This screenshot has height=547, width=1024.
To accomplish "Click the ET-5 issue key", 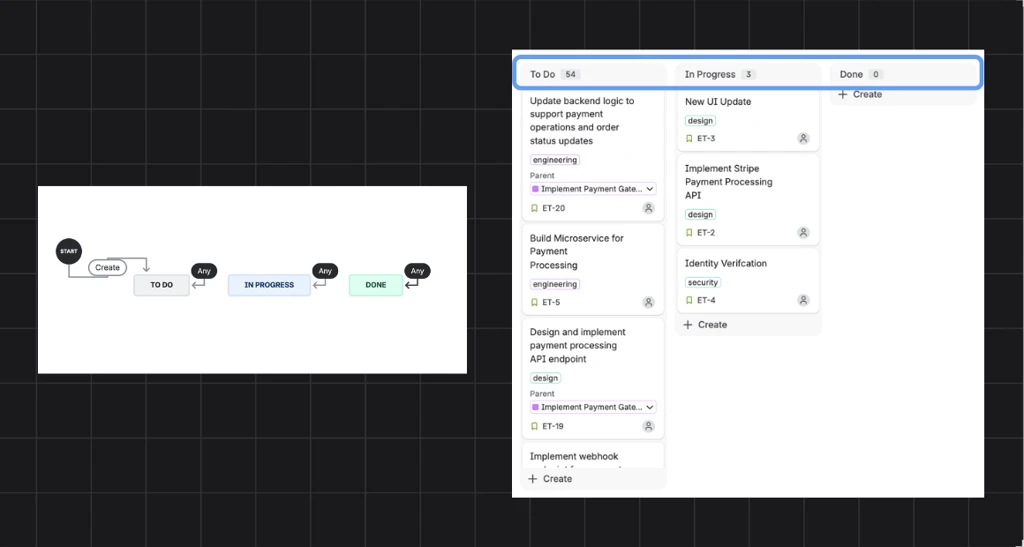I will coord(551,302).
